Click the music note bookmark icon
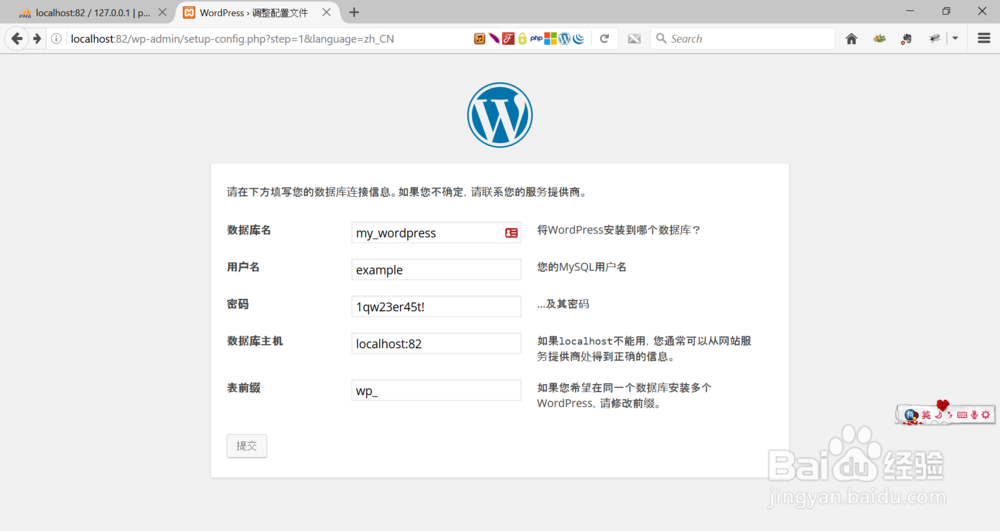 click(480, 39)
